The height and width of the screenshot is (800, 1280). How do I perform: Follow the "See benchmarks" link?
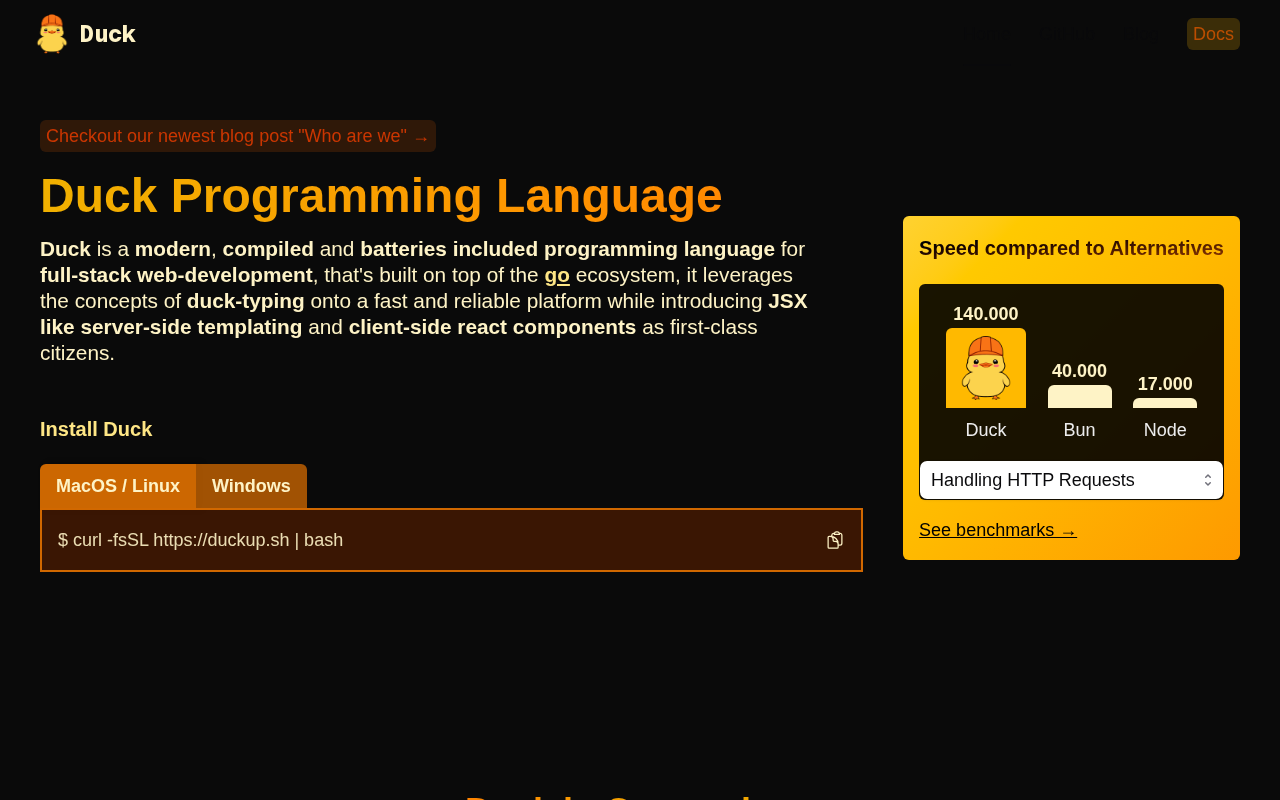pyautogui.click(x=998, y=530)
